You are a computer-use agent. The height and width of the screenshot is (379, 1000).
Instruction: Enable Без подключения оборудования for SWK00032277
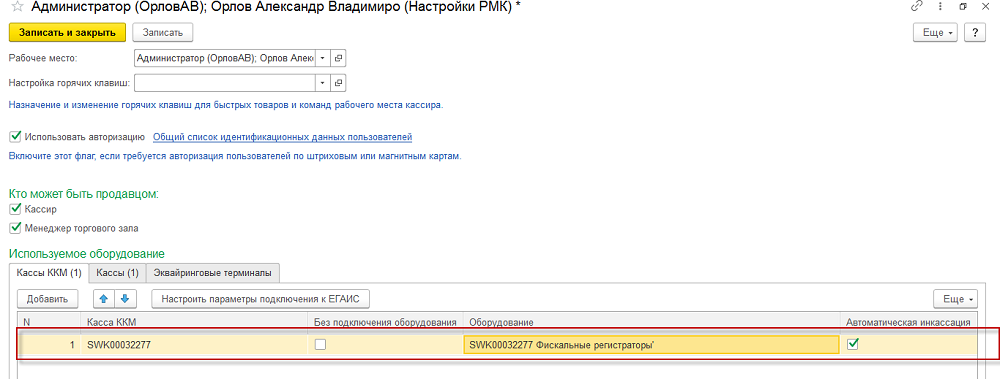(x=321, y=345)
